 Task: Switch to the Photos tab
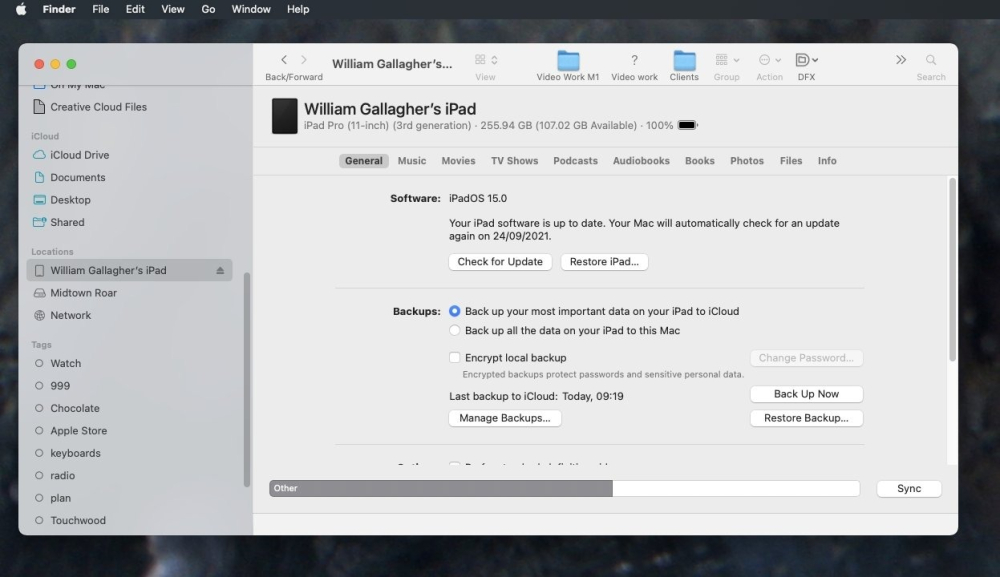pos(746,161)
